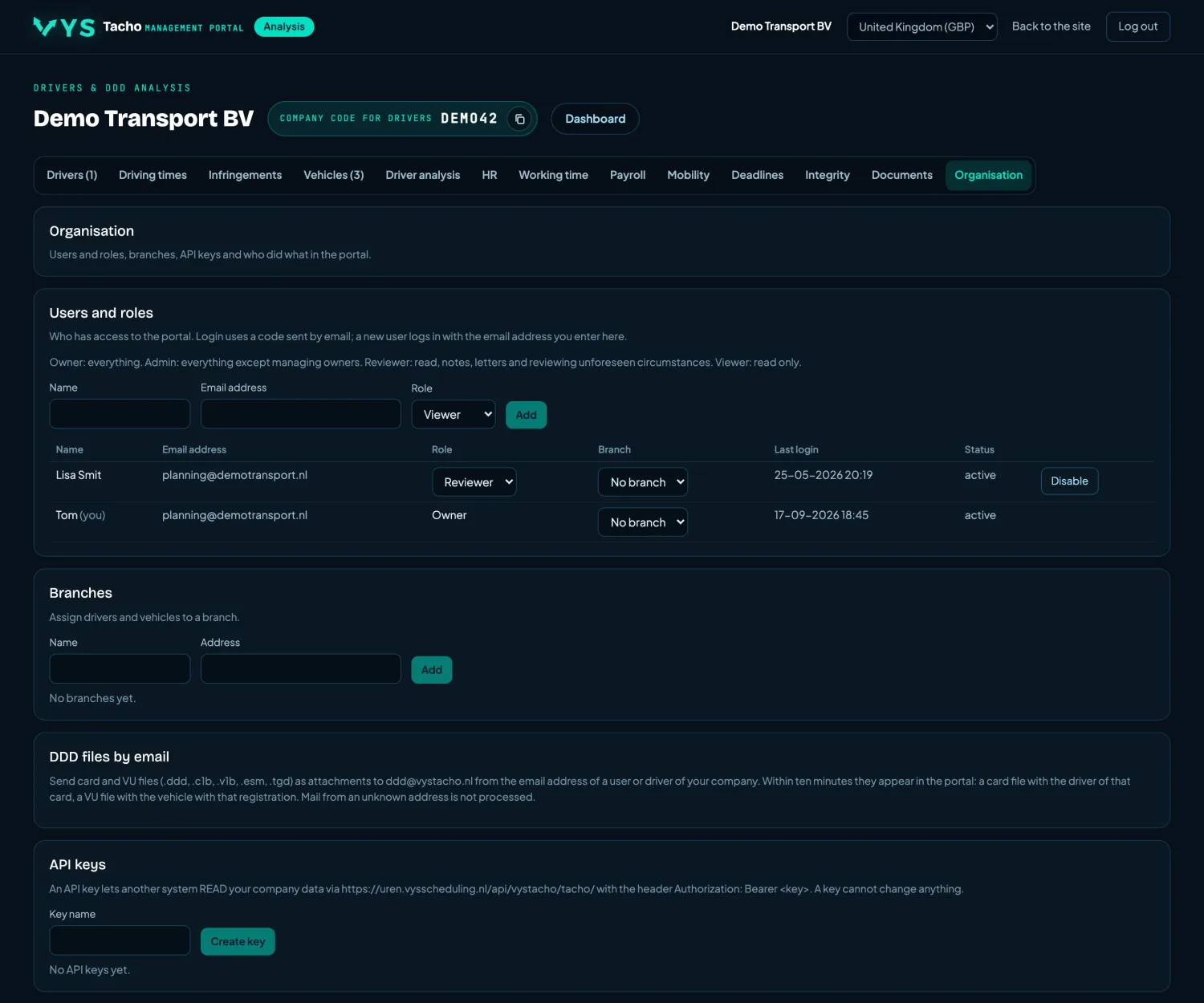
Task: Add the new branch
Action: pyautogui.click(x=432, y=670)
